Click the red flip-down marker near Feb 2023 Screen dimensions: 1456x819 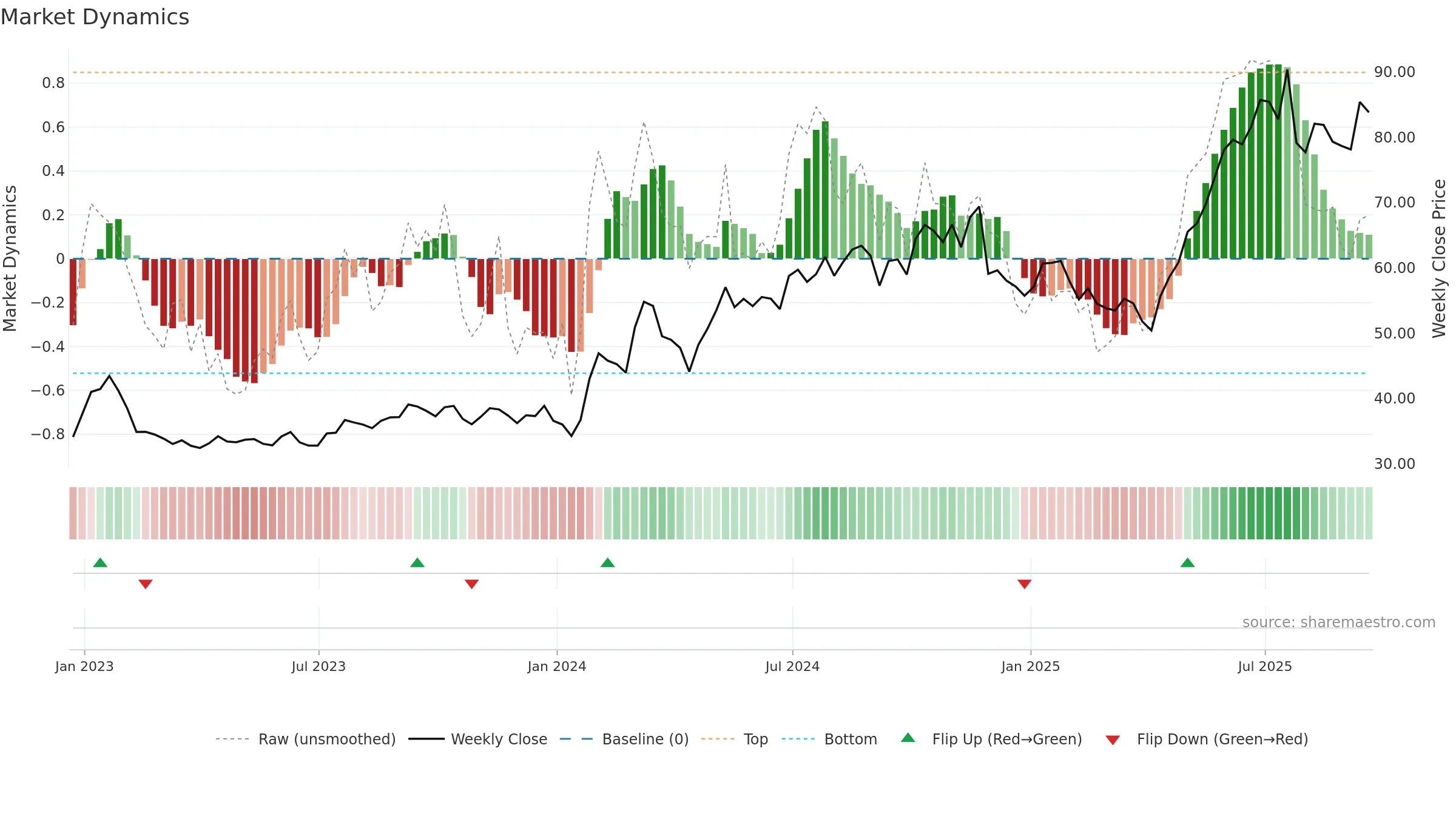[x=145, y=584]
